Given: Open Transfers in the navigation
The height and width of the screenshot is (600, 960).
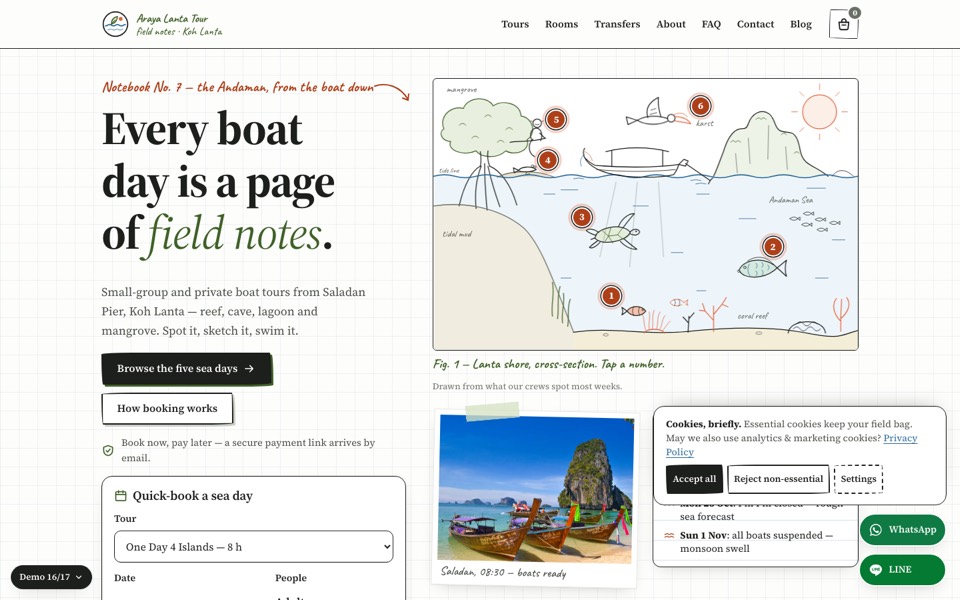Looking at the screenshot, I should coord(617,24).
